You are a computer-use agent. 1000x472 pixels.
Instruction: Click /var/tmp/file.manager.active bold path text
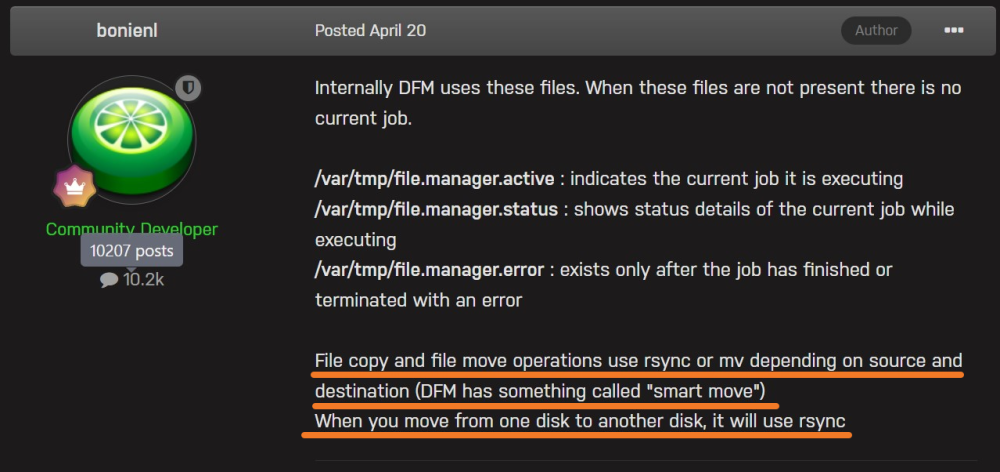point(434,179)
